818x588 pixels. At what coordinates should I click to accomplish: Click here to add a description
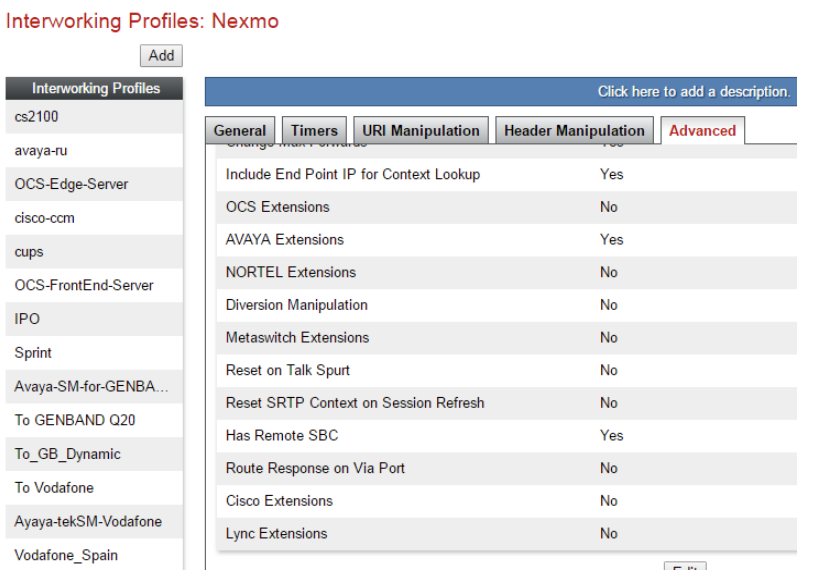pos(693,92)
